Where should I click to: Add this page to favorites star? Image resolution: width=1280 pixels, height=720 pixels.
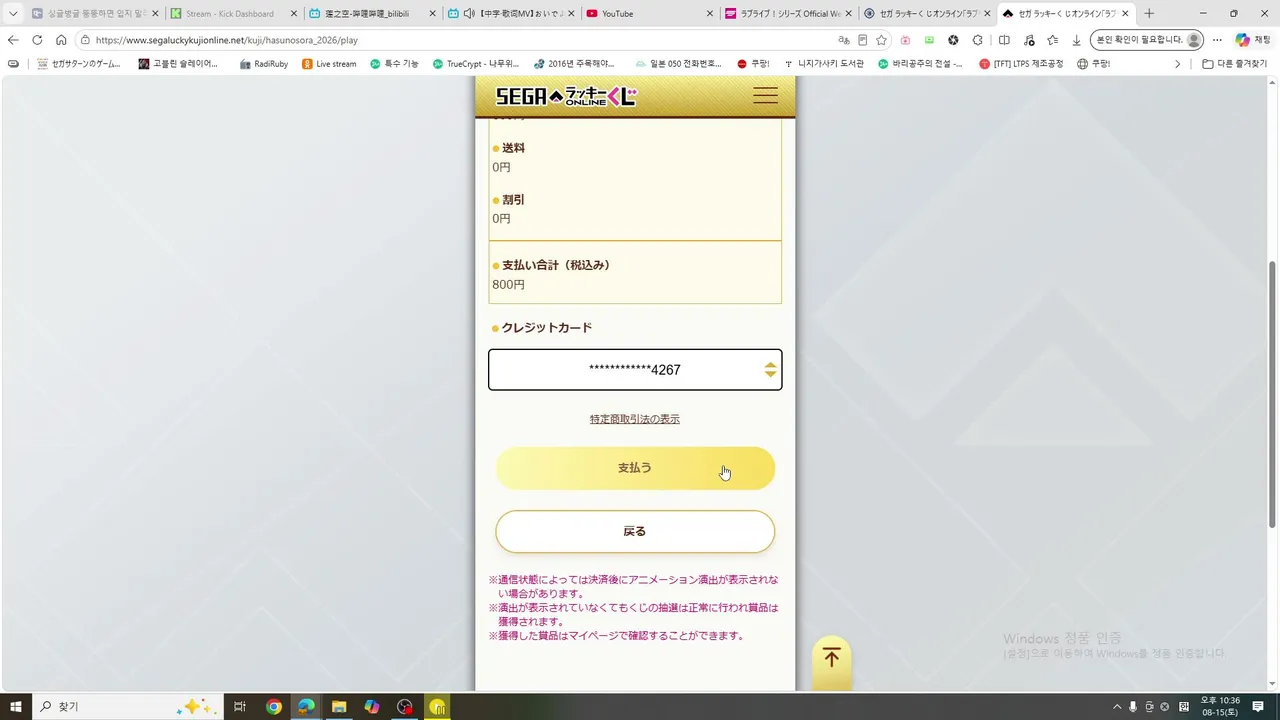881,40
